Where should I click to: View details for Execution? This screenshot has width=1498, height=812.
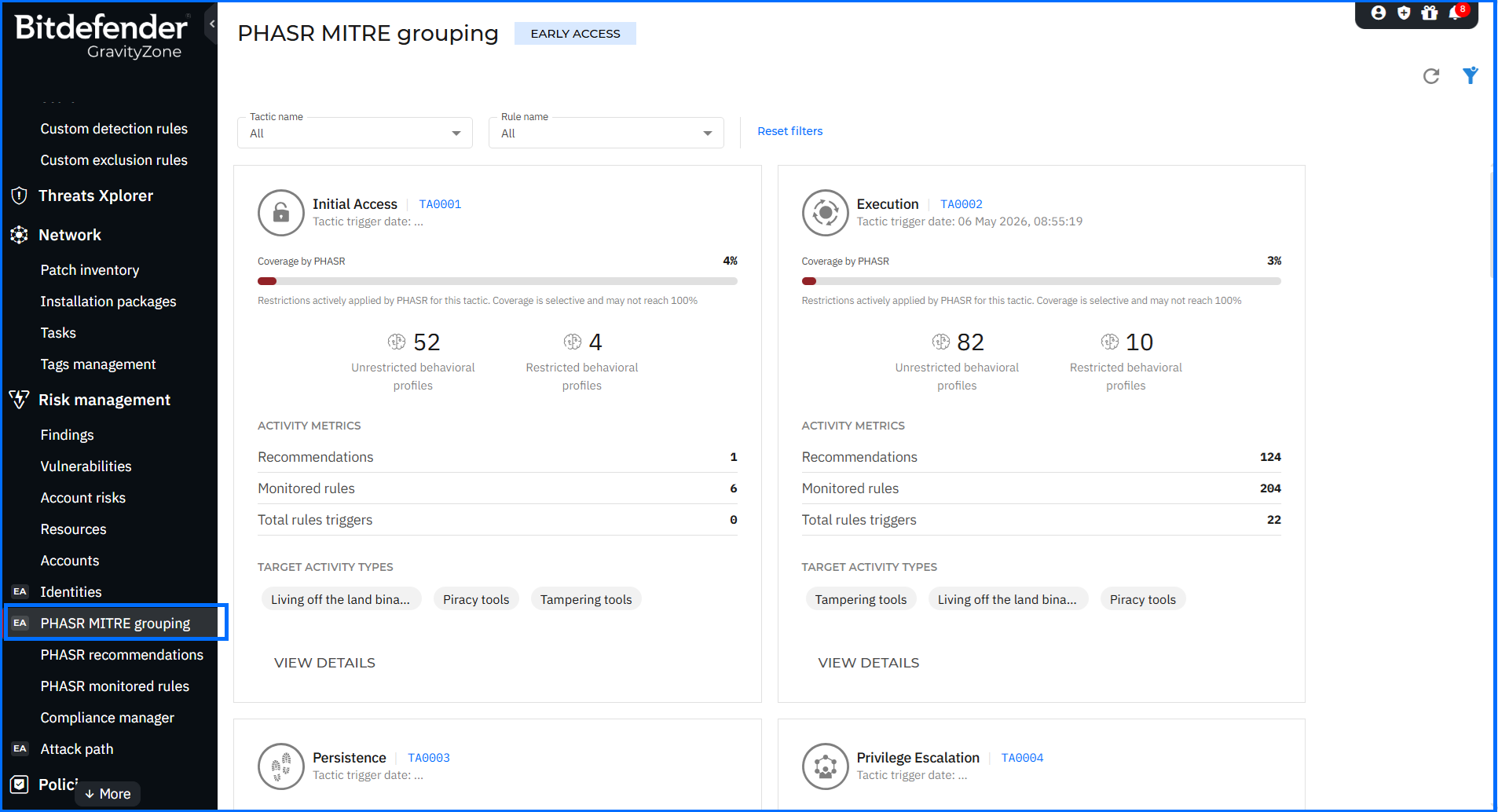[x=869, y=663]
